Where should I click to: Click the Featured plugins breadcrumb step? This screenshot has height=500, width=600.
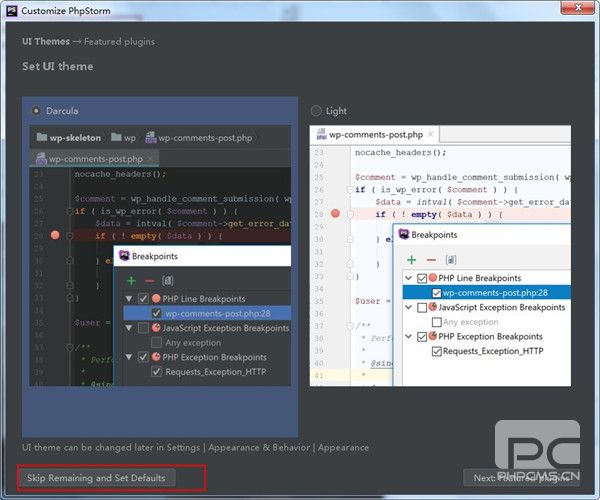pyautogui.click(x=119, y=41)
